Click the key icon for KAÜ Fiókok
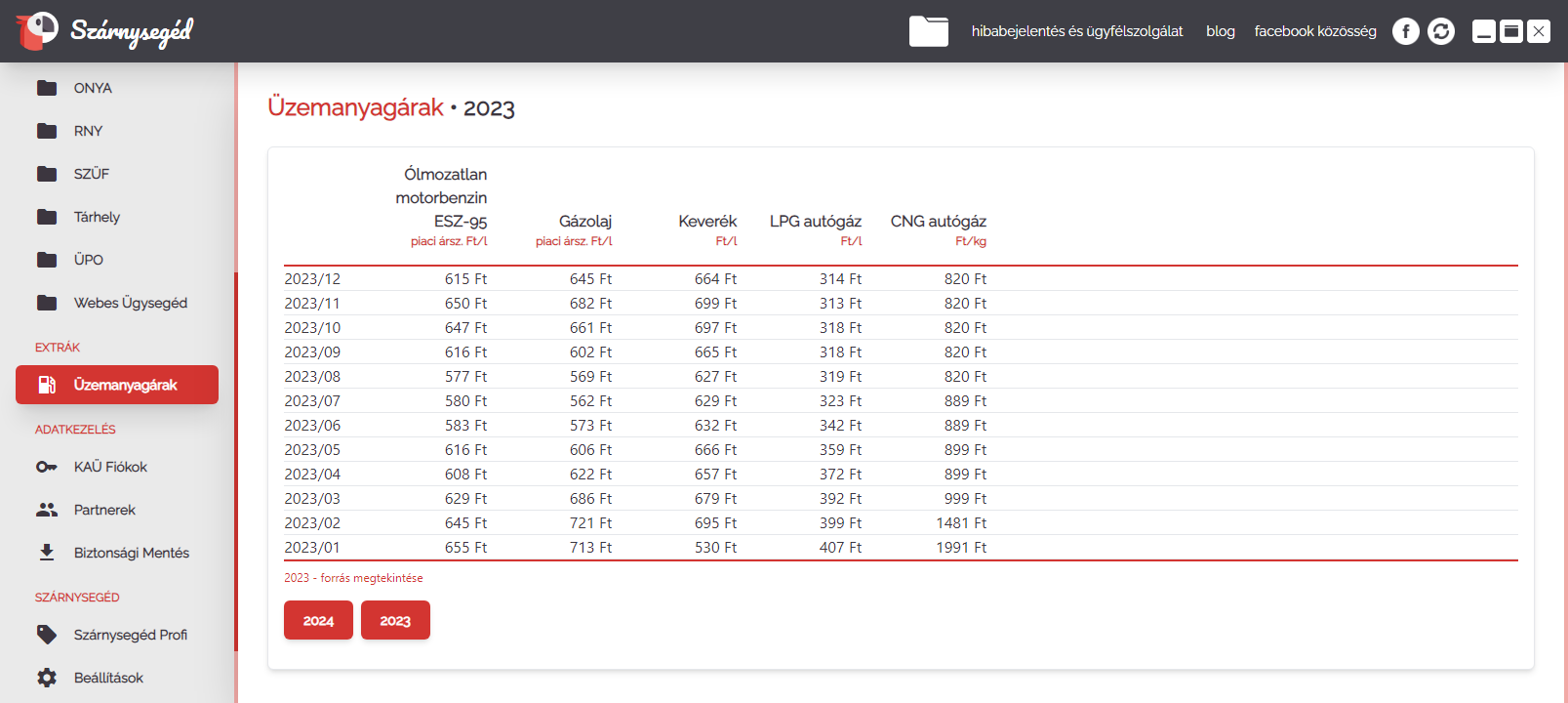The height and width of the screenshot is (703, 1568). click(x=47, y=467)
